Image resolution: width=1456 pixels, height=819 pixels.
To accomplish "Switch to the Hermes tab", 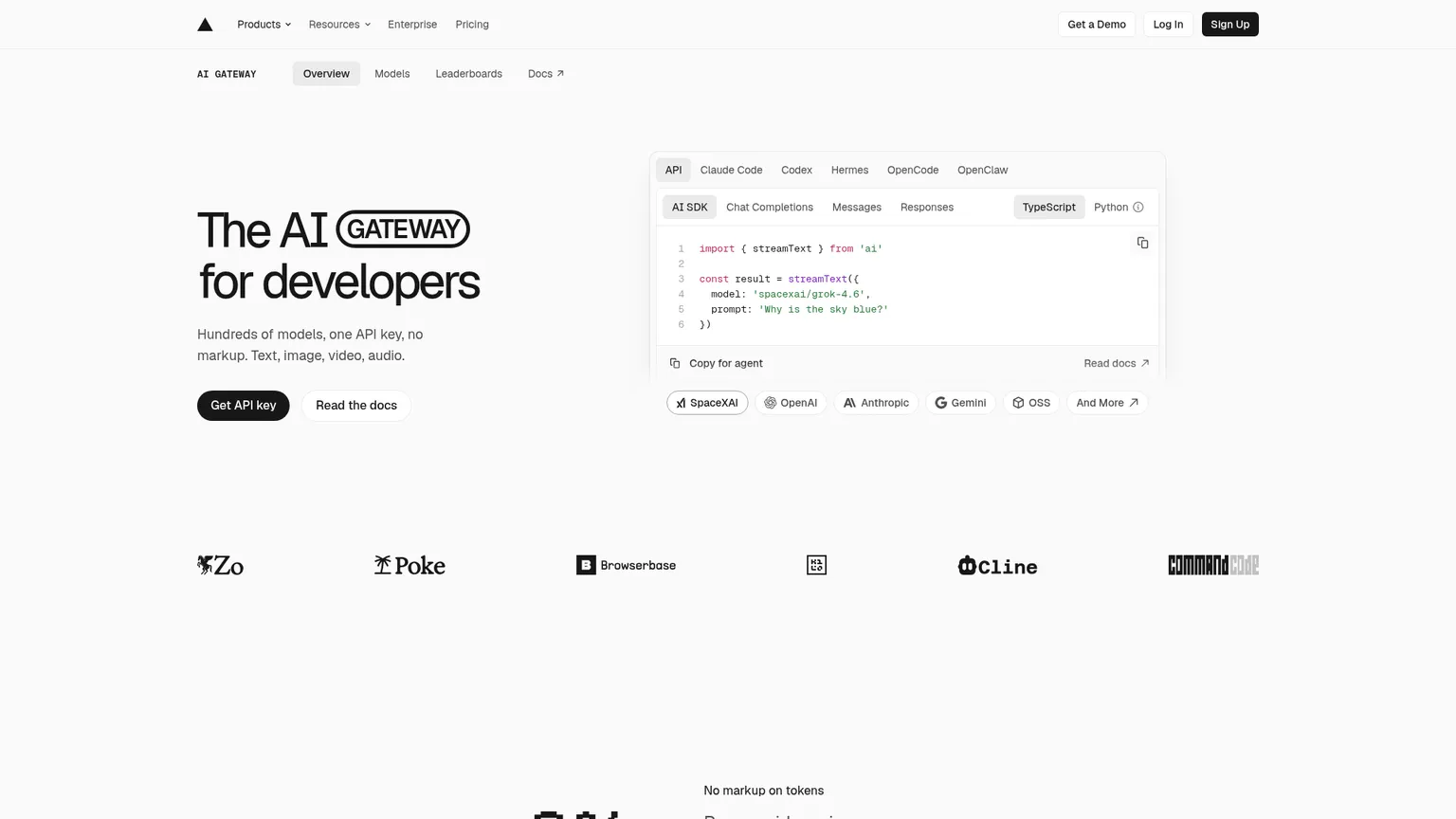I will [849, 171].
